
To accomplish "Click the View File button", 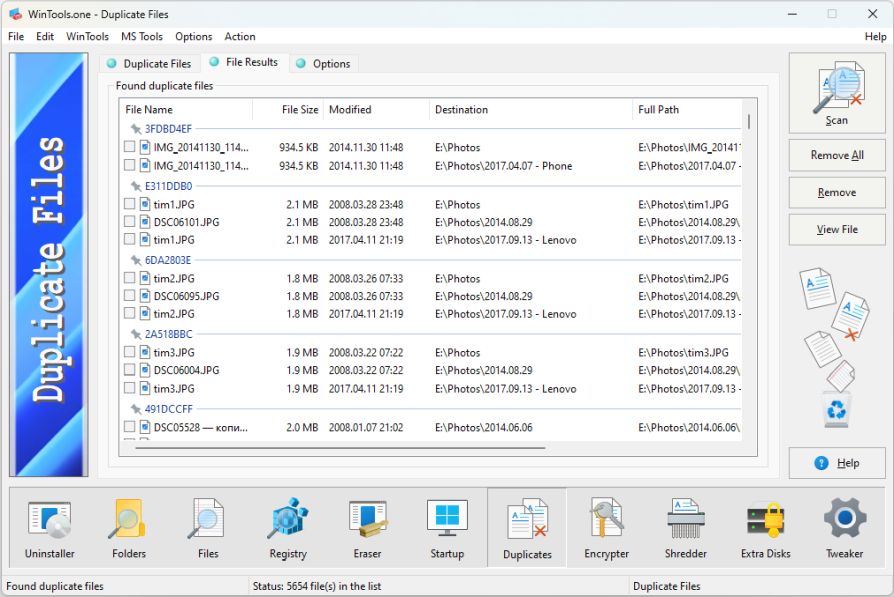I will (x=837, y=229).
